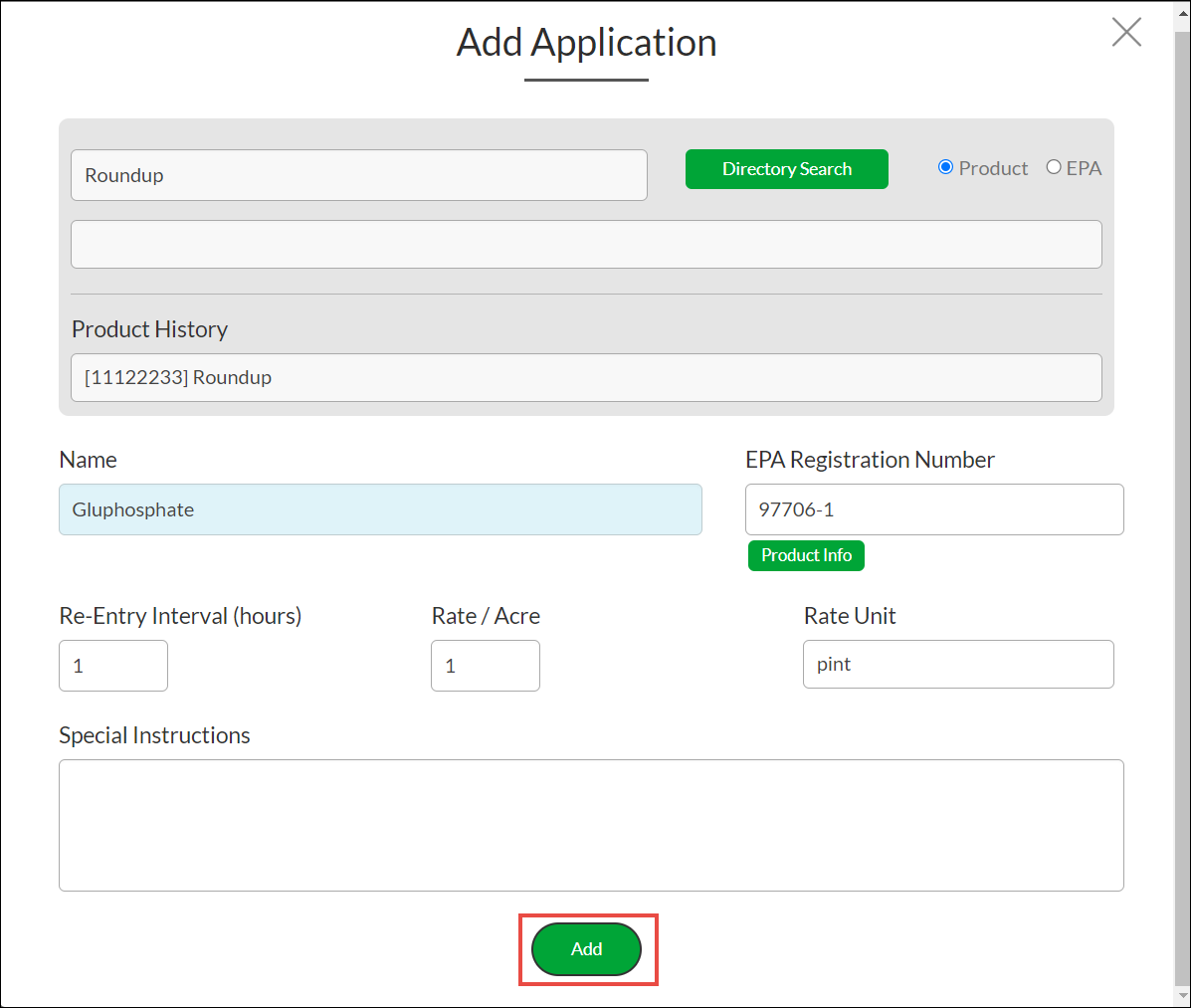The width and height of the screenshot is (1191, 1008).
Task: Click the Rate / Acre input
Action: (486, 666)
